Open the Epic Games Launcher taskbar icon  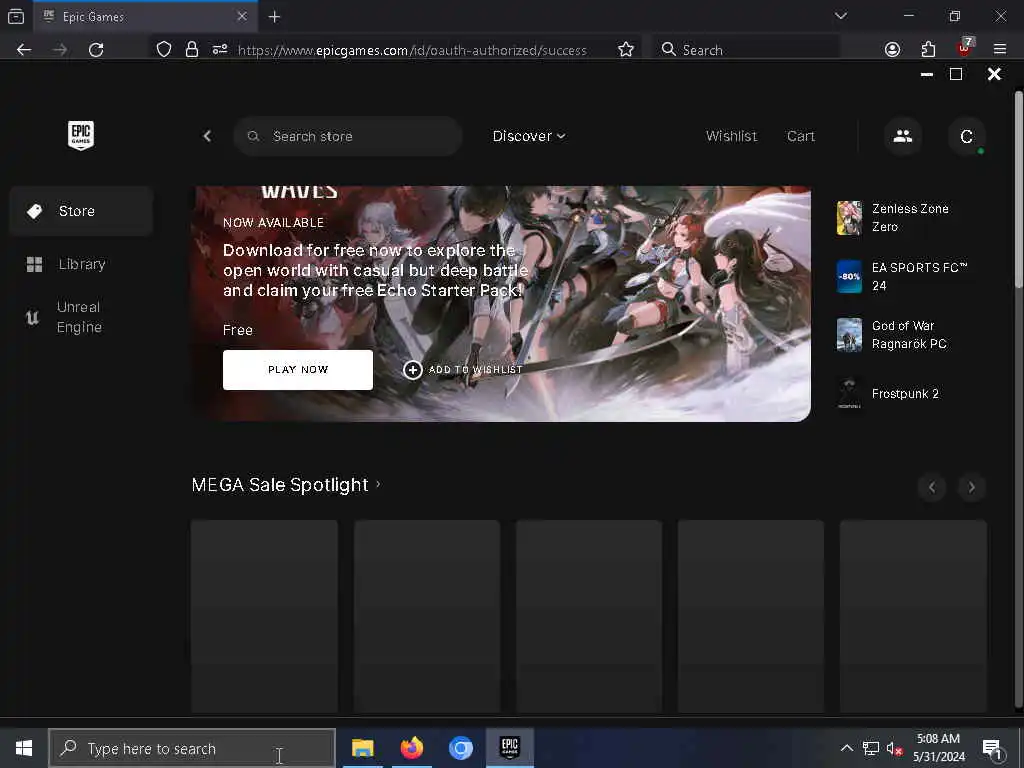point(509,748)
